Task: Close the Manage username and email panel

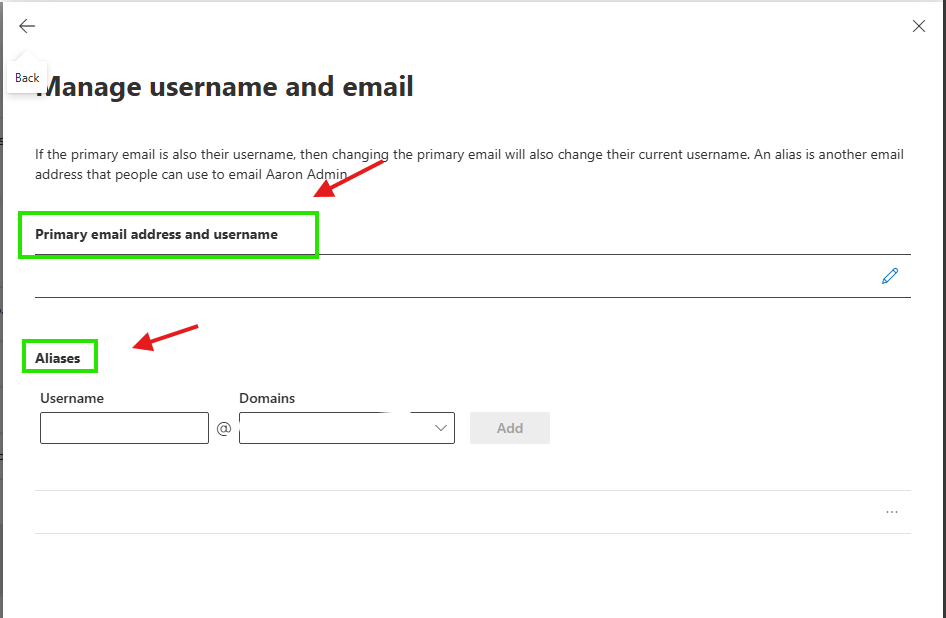Action: point(918,26)
